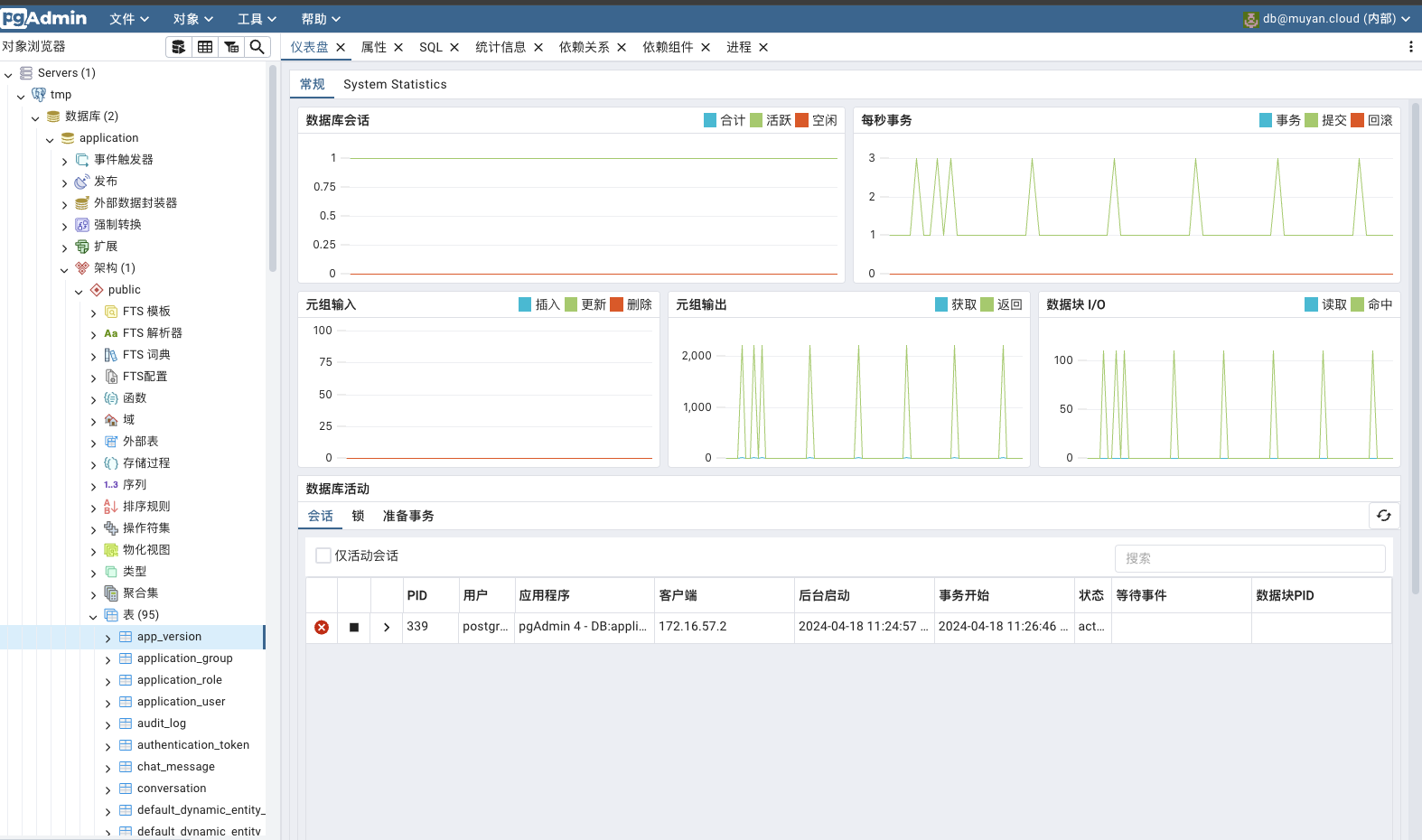Select the 序列 node in tree

click(135, 485)
